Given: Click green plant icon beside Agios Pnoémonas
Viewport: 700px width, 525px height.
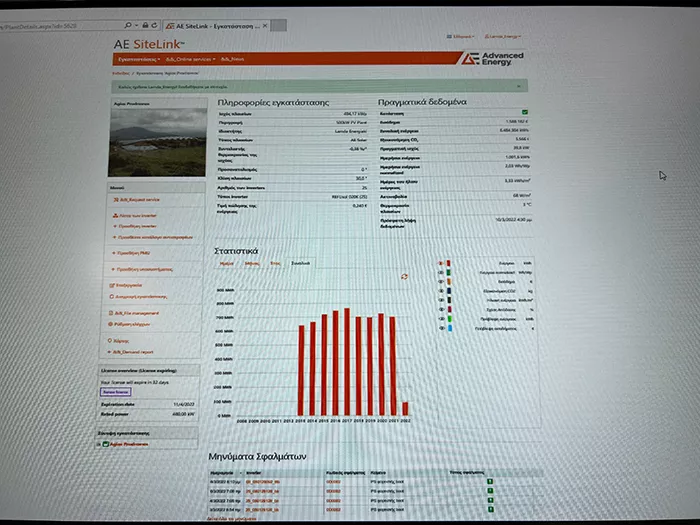Looking at the screenshot, I should coord(105,443).
